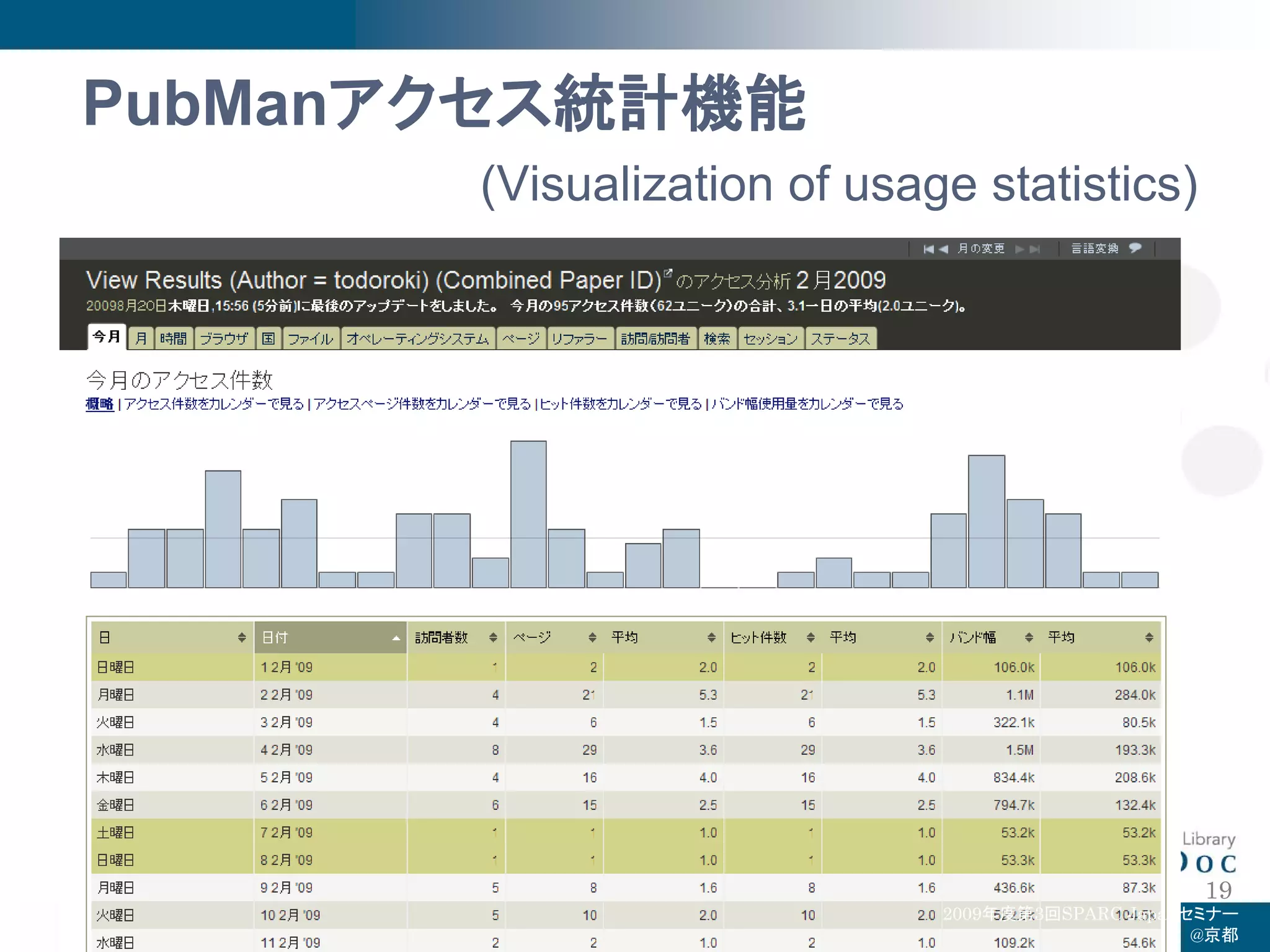Open the ステータス tab
The image size is (1270, 952).
[x=841, y=338]
